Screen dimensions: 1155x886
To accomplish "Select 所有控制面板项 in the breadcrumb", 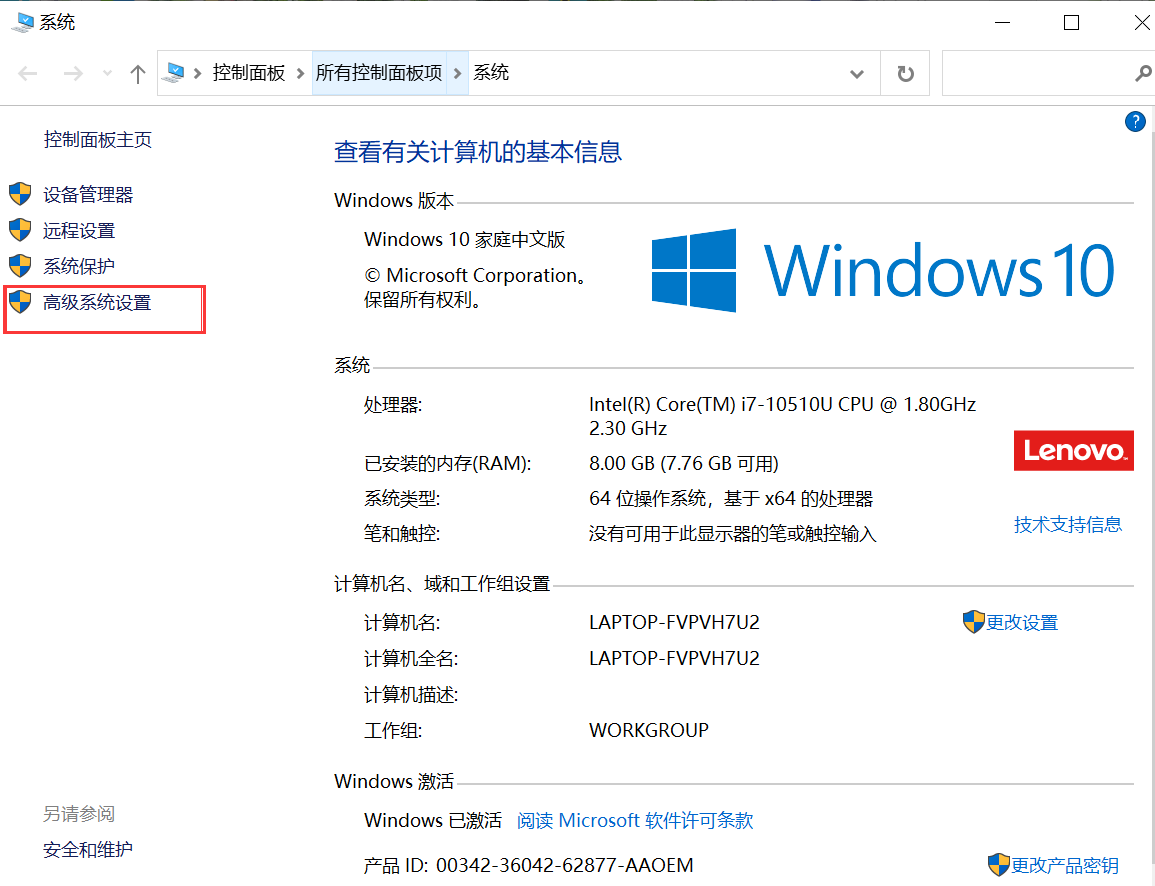I will point(379,72).
